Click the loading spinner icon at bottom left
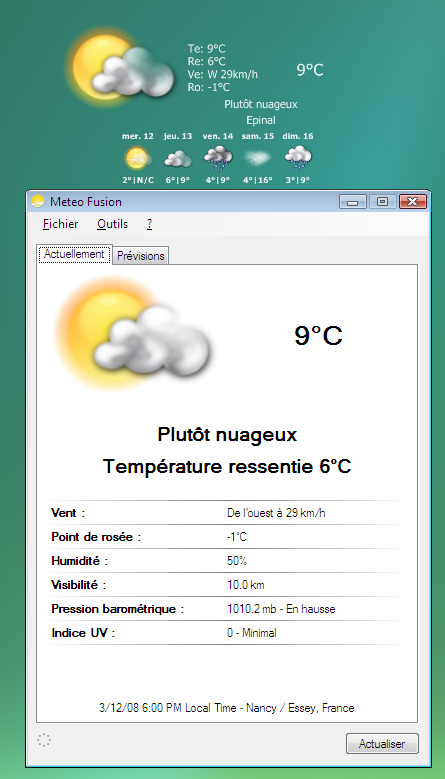The height and width of the screenshot is (779, 445). (x=44, y=740)
